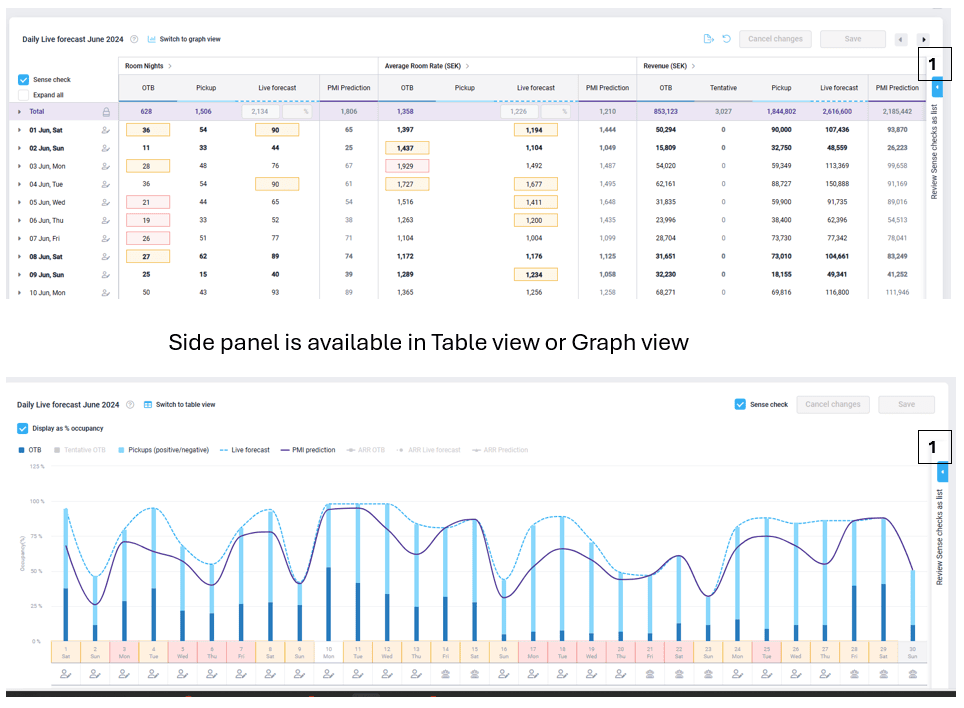This screenshot has height=708, width=964.
Task: Click the export icon beside Cancel changes
Action: pos(708,39)
